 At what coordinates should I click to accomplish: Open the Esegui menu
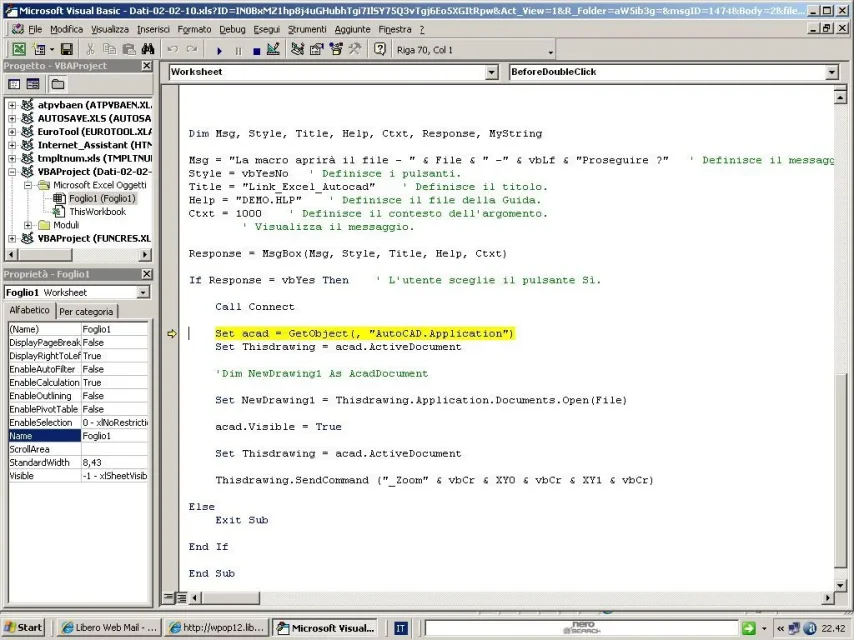(266, 29)
